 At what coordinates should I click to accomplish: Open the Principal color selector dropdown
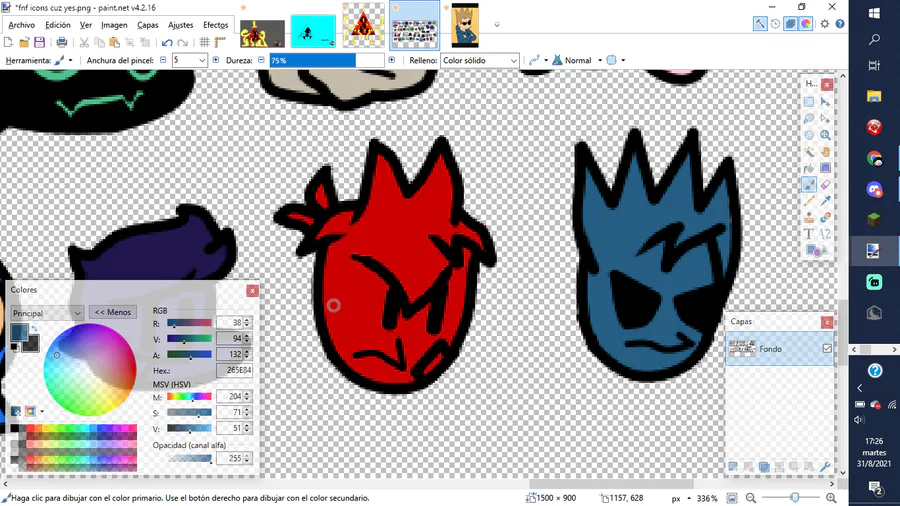click(47, 313)
